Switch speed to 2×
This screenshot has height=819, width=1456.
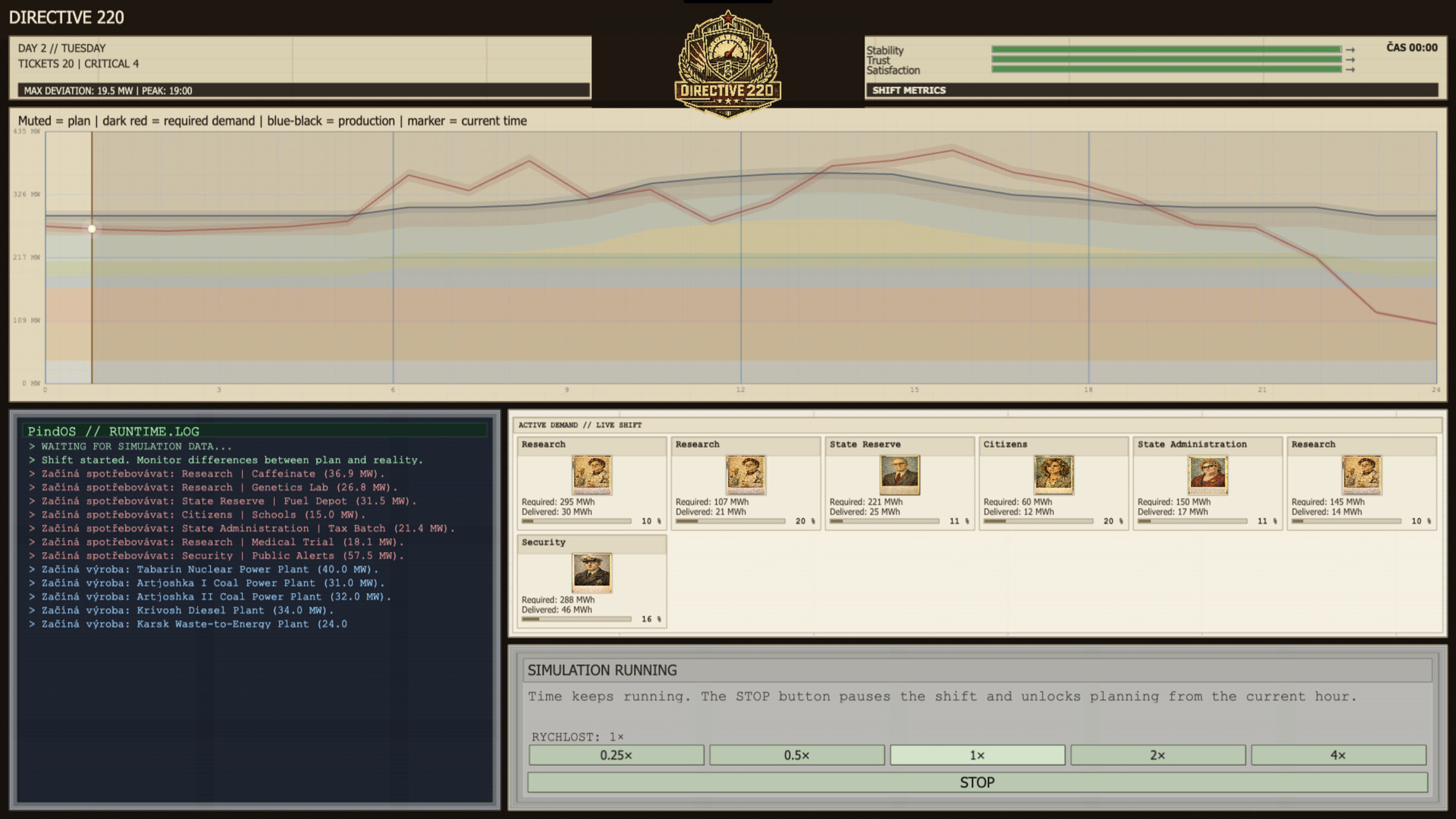point(1157,755)
